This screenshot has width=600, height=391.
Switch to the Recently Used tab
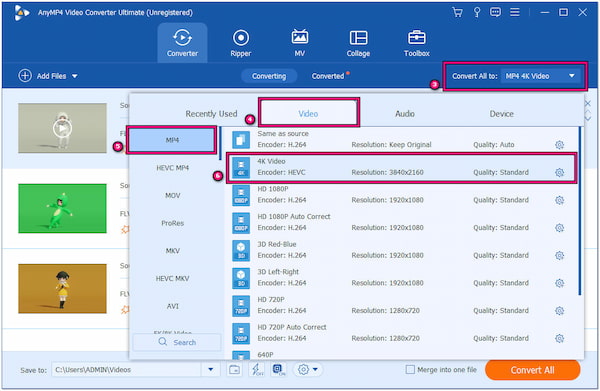coord(211,114)
